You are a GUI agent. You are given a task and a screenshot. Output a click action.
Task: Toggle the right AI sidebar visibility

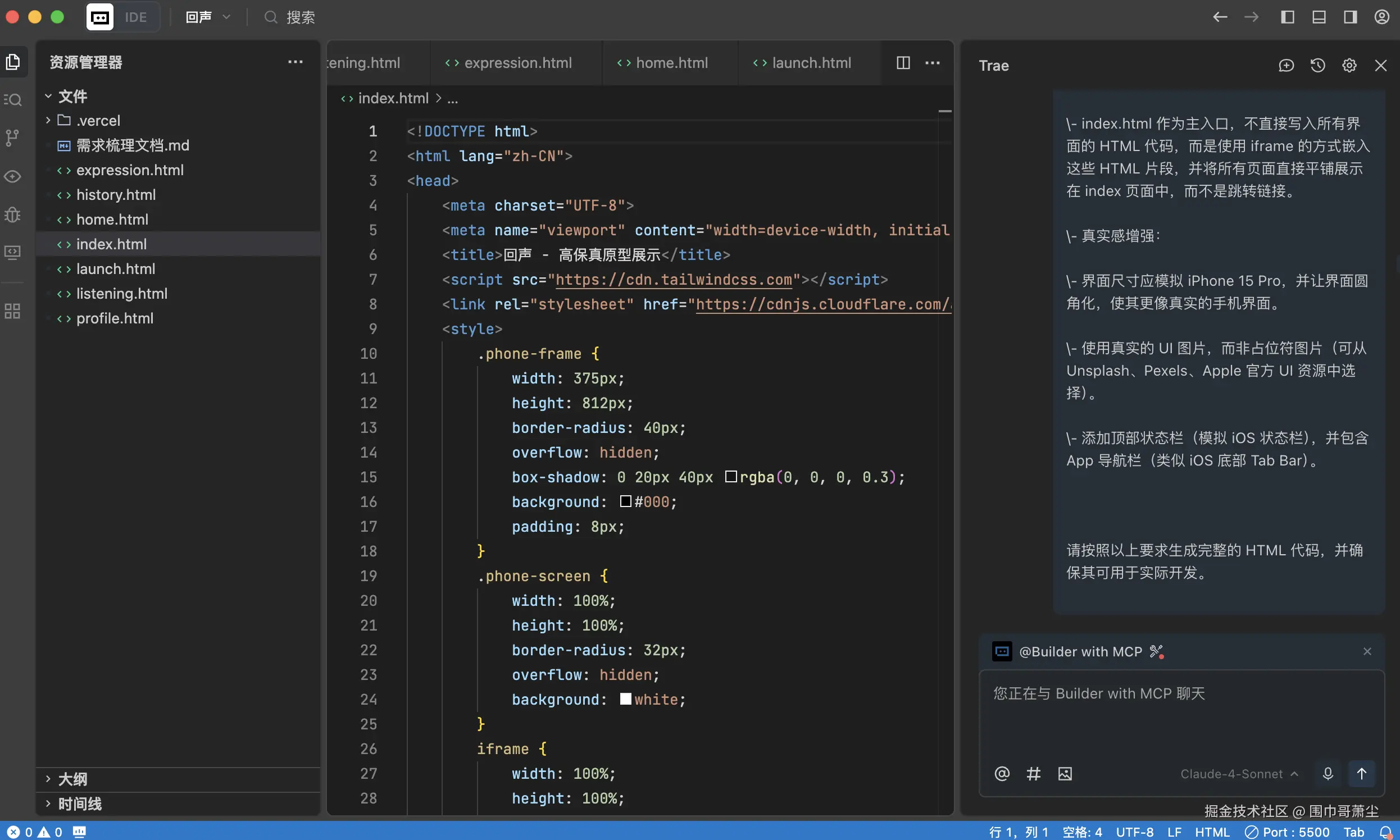click(1351, 17)
